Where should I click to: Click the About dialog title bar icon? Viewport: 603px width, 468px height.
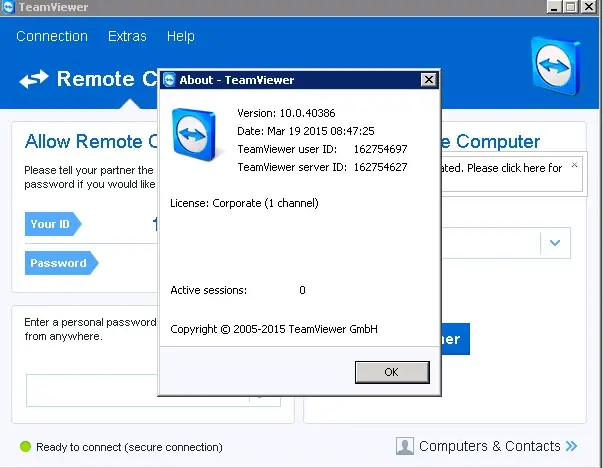click(x=169, y=80)
